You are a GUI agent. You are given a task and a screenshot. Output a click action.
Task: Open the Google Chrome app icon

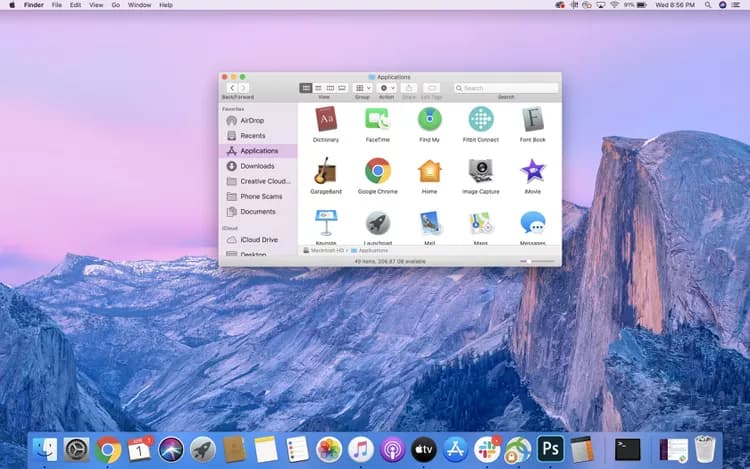coord(377,171)
